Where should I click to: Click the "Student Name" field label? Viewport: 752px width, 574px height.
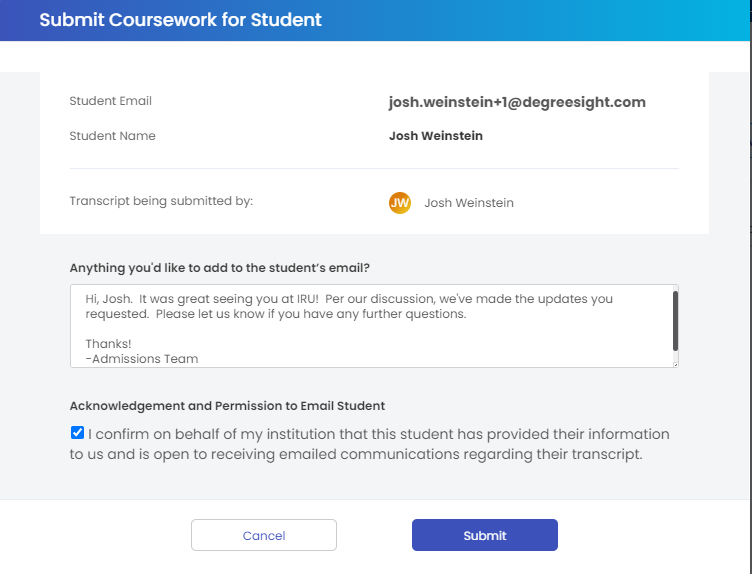[113, 136]
